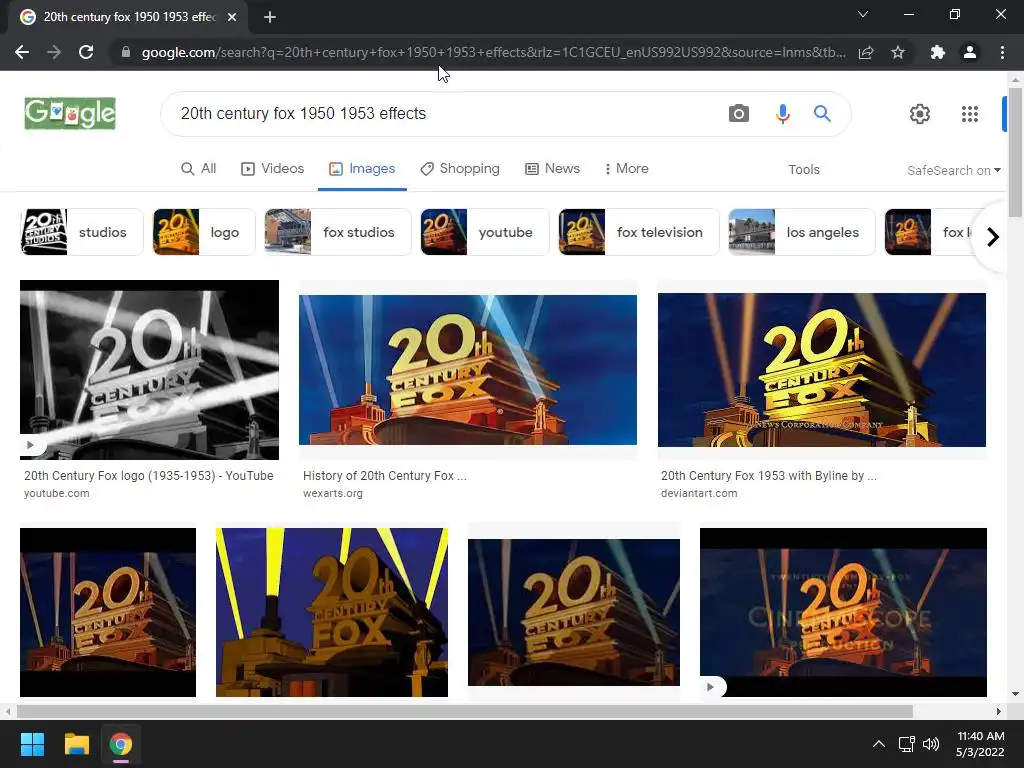Open the Windows Start menu

pyautogui.click(x=32, y=744)
